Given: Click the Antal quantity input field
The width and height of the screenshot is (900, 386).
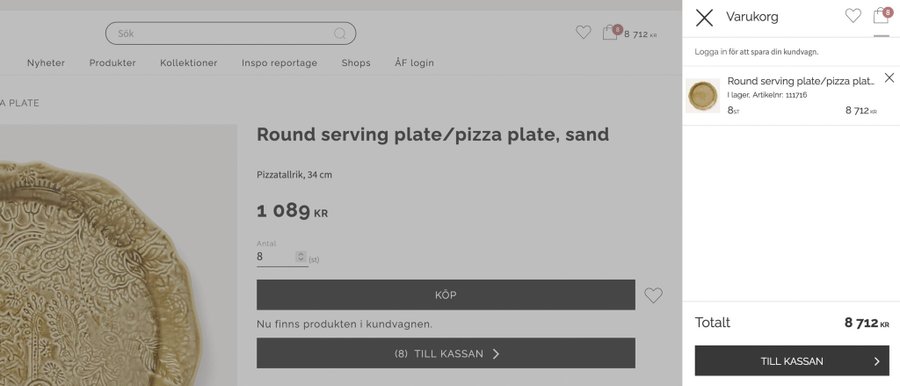Looking at the screenshot, I should point(276,257).
